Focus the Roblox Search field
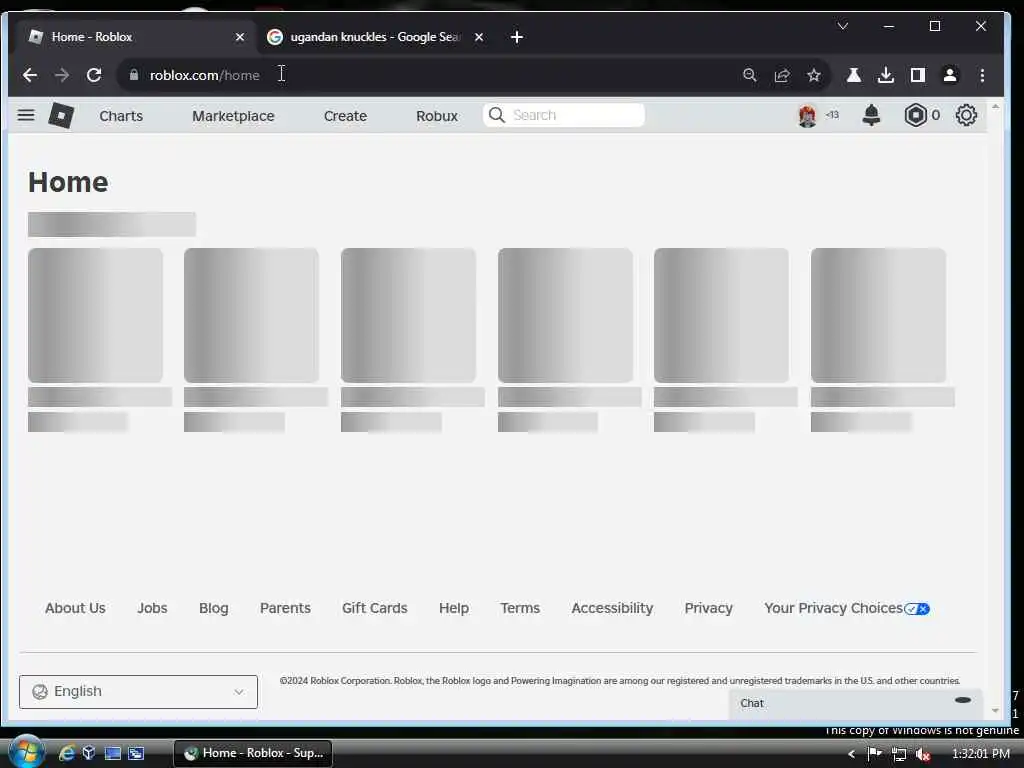Viewport: 1024px width, 768px height. pos(564,115)
